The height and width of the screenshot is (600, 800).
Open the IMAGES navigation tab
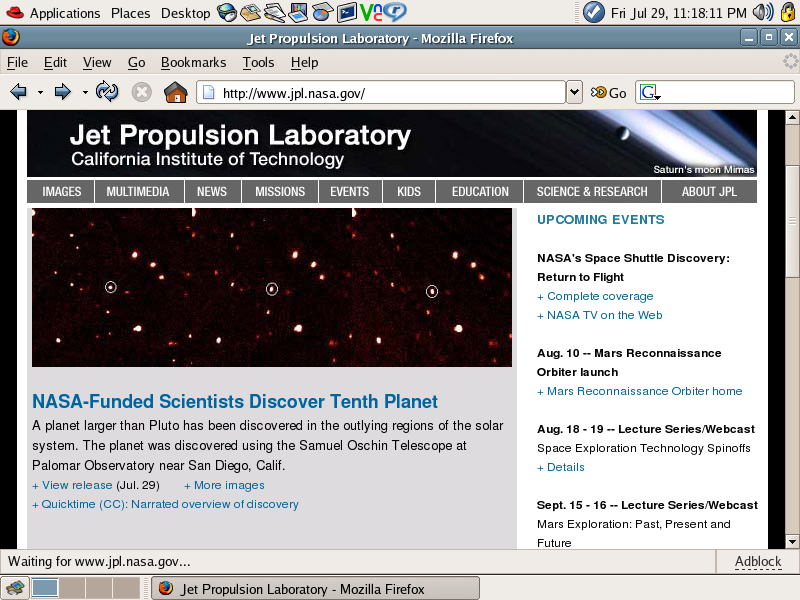[x=61, y=191]
